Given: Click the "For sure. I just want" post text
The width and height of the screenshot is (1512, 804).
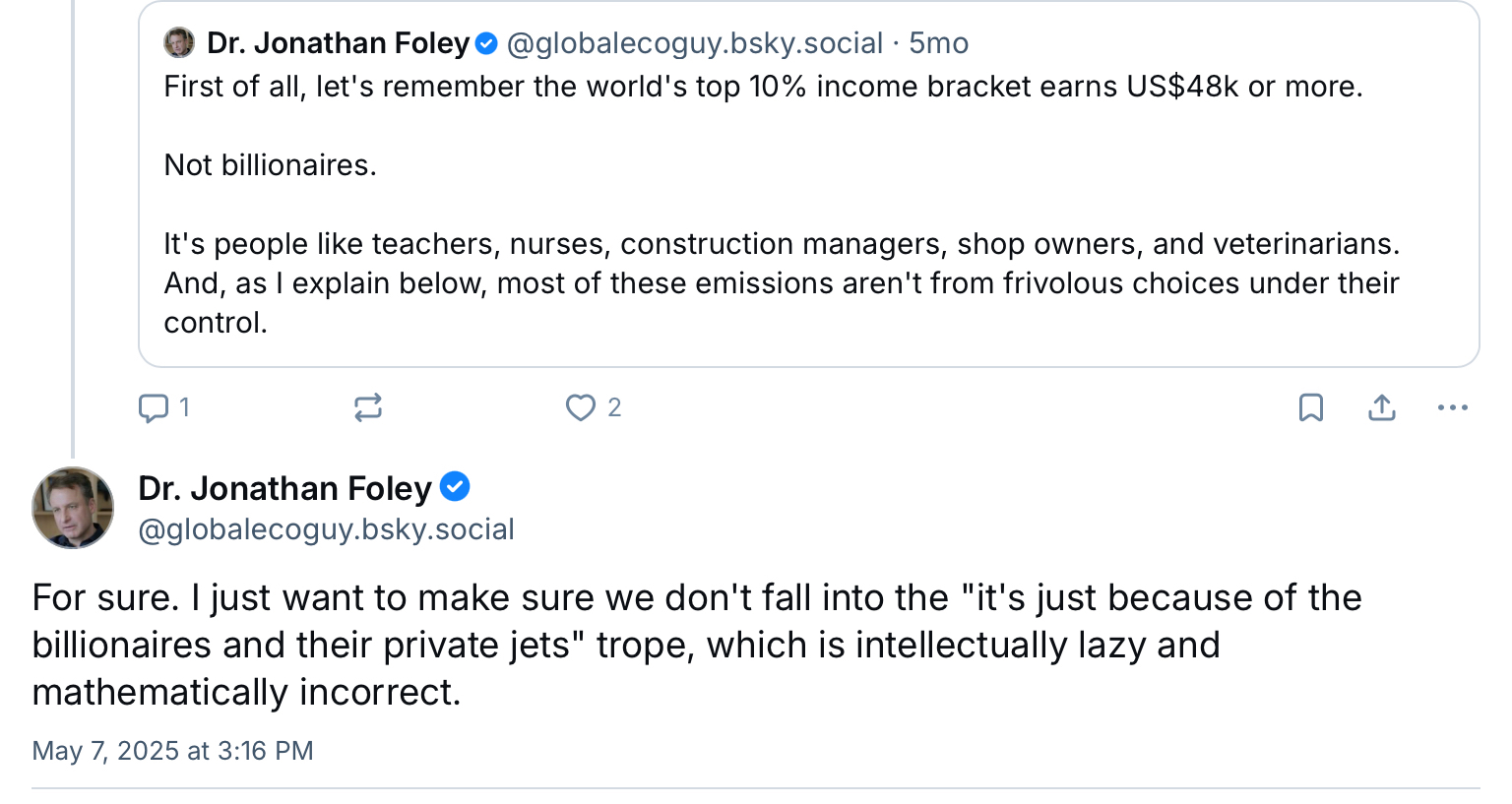Looking at the screenshot, I should coord(696,645).
